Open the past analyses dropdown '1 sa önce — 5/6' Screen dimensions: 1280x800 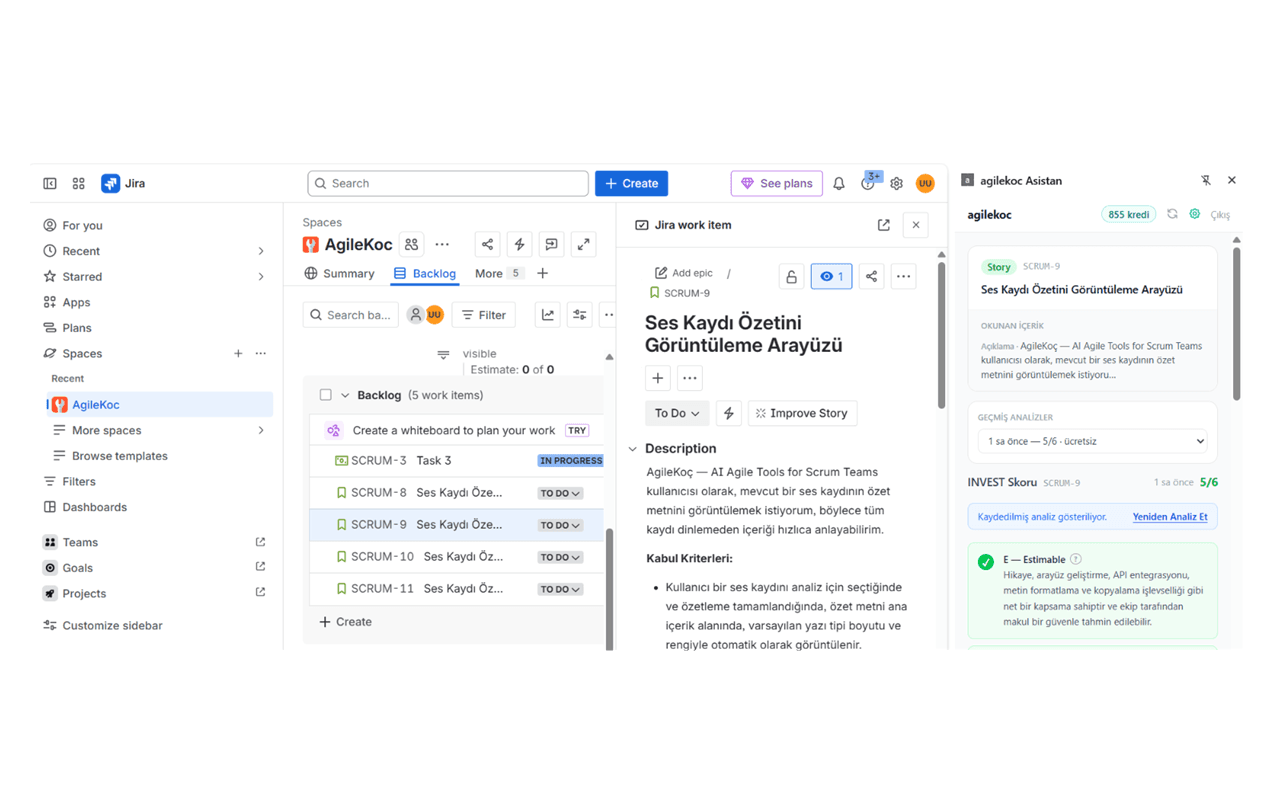(1092, 441)
